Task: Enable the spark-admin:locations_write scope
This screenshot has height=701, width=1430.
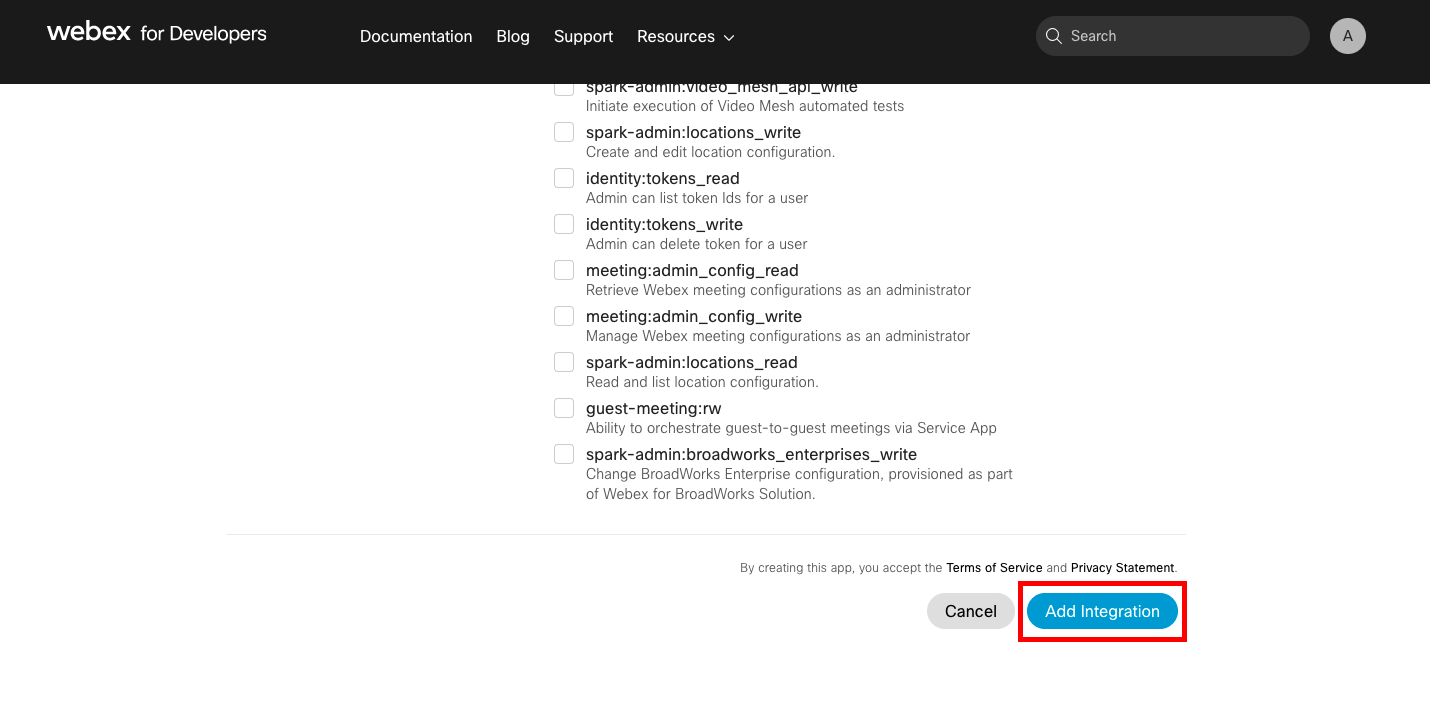Action: tap(564, 131)
